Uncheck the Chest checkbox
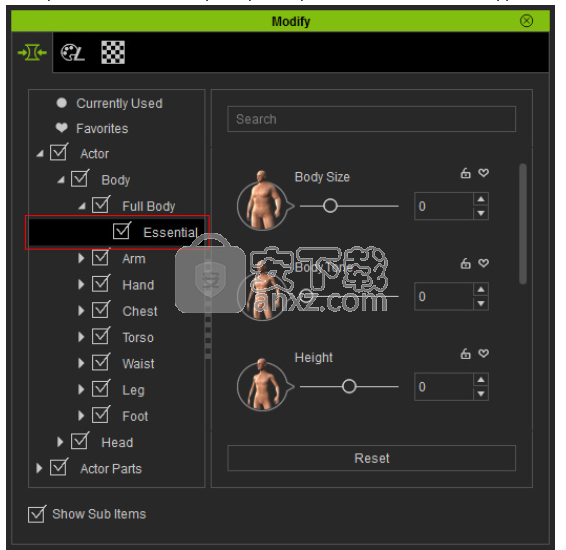The image size is (566, 550). pyautogui.click(x=101, y=309)
